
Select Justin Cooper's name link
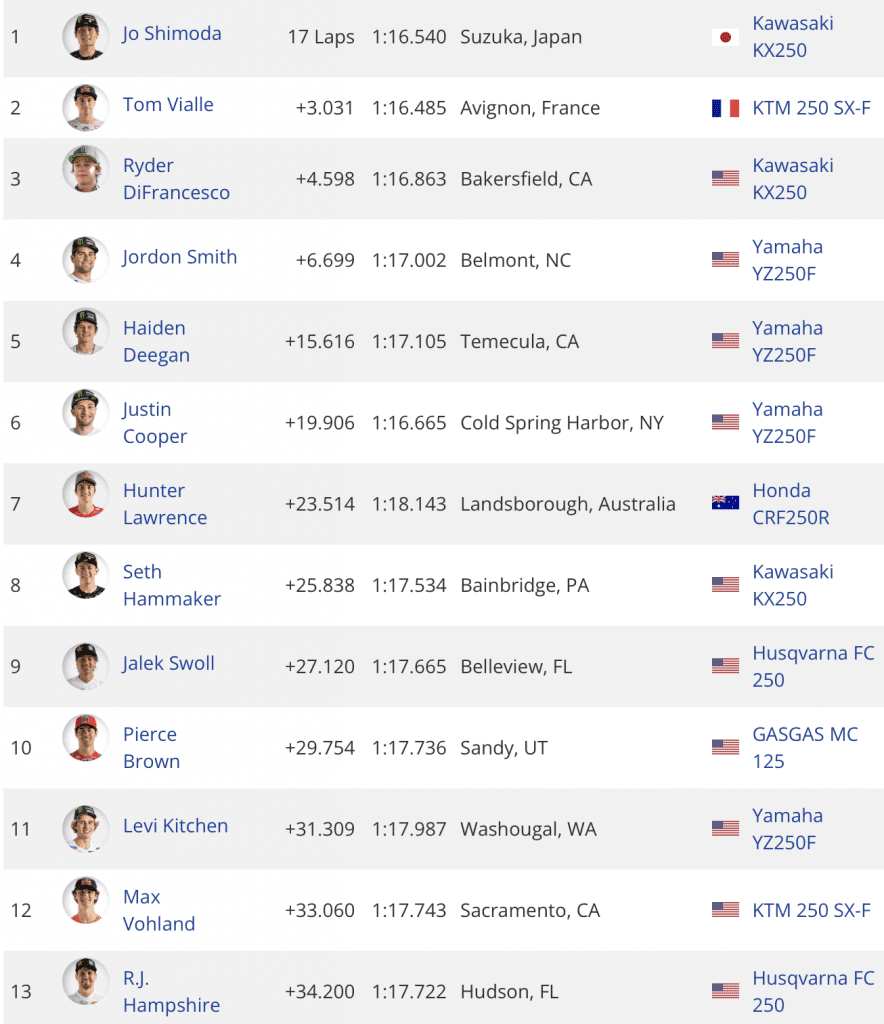tap(147, 422)
